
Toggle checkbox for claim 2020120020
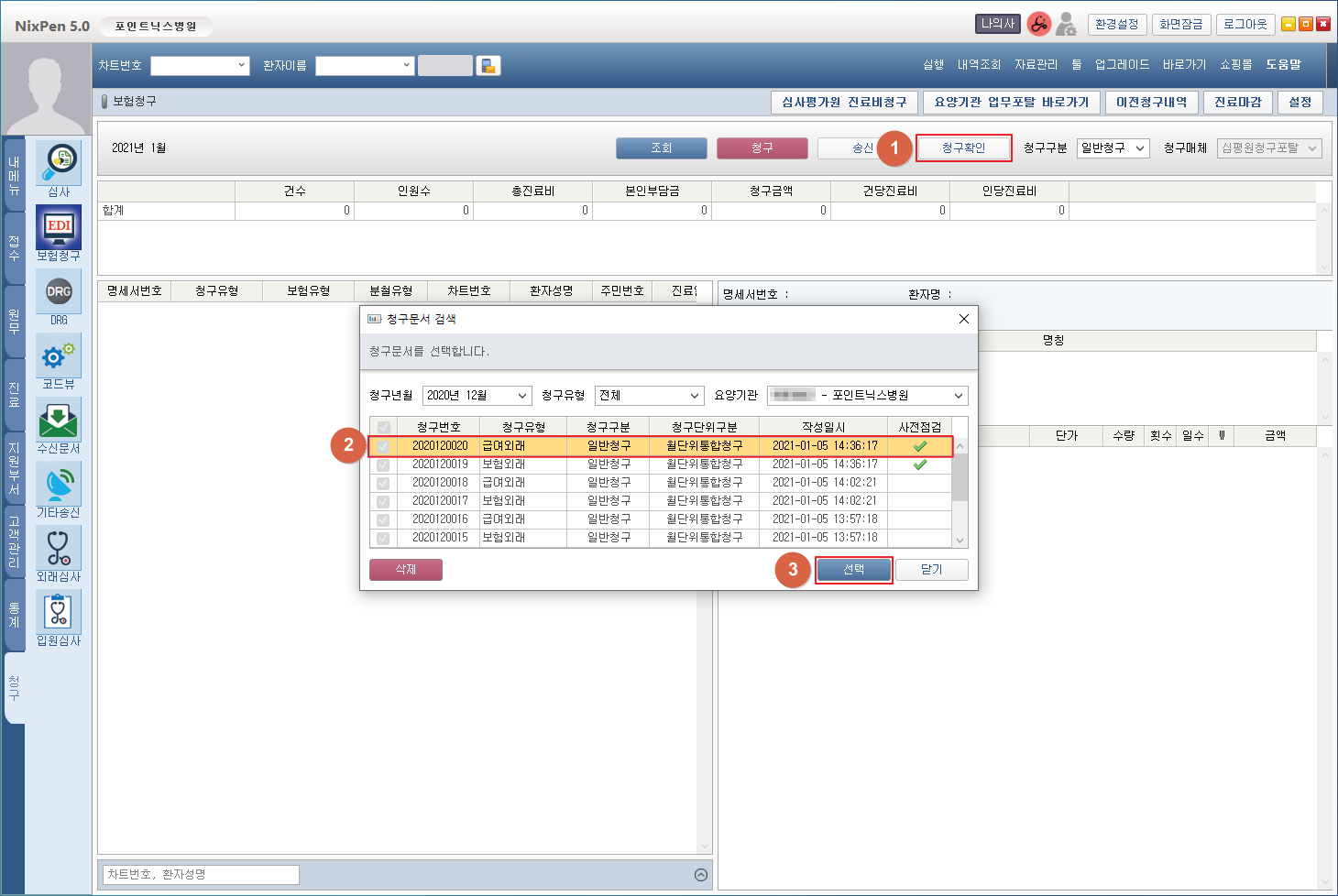(383, 446)
